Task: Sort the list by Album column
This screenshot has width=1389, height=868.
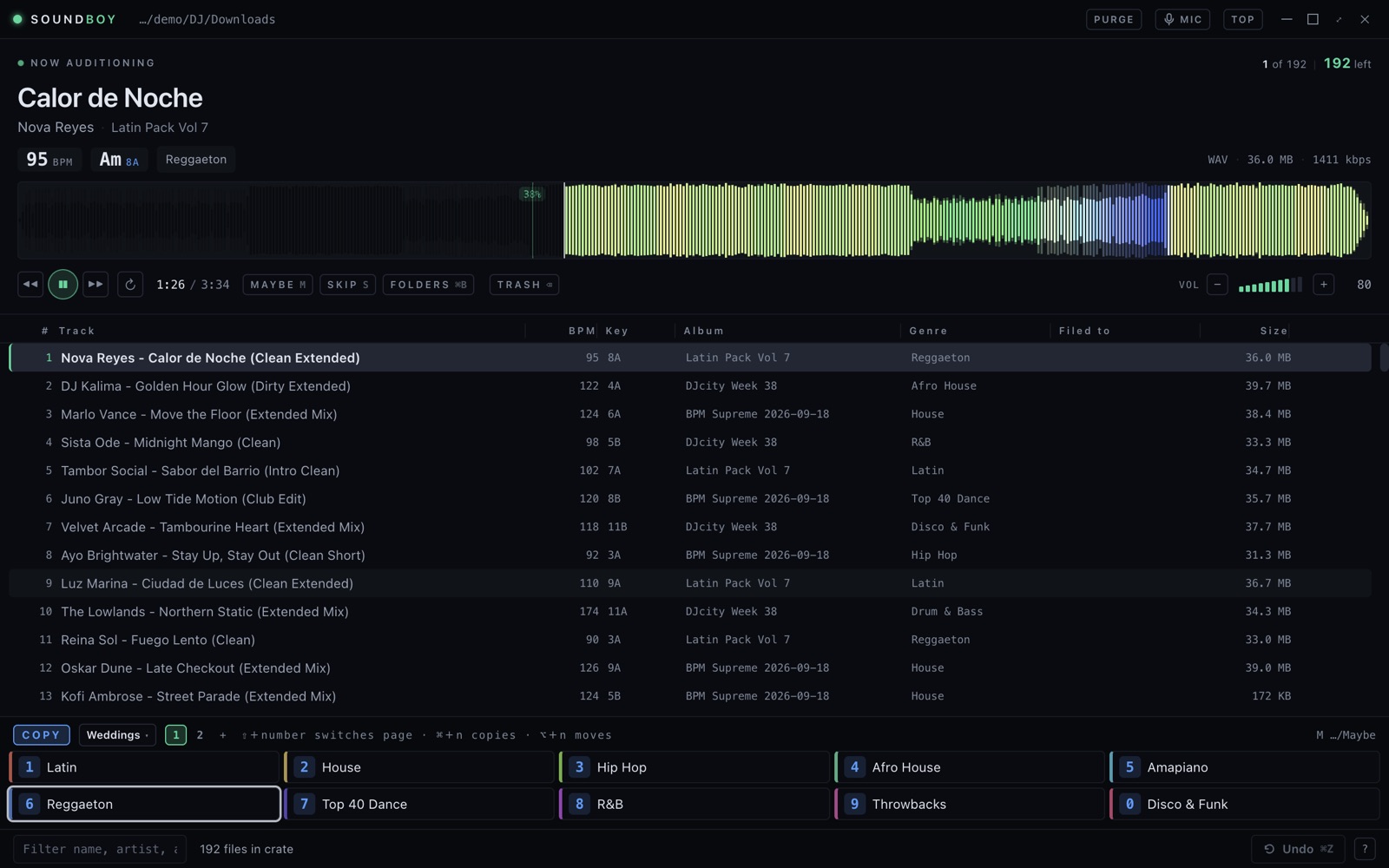Action: (703, 331)
